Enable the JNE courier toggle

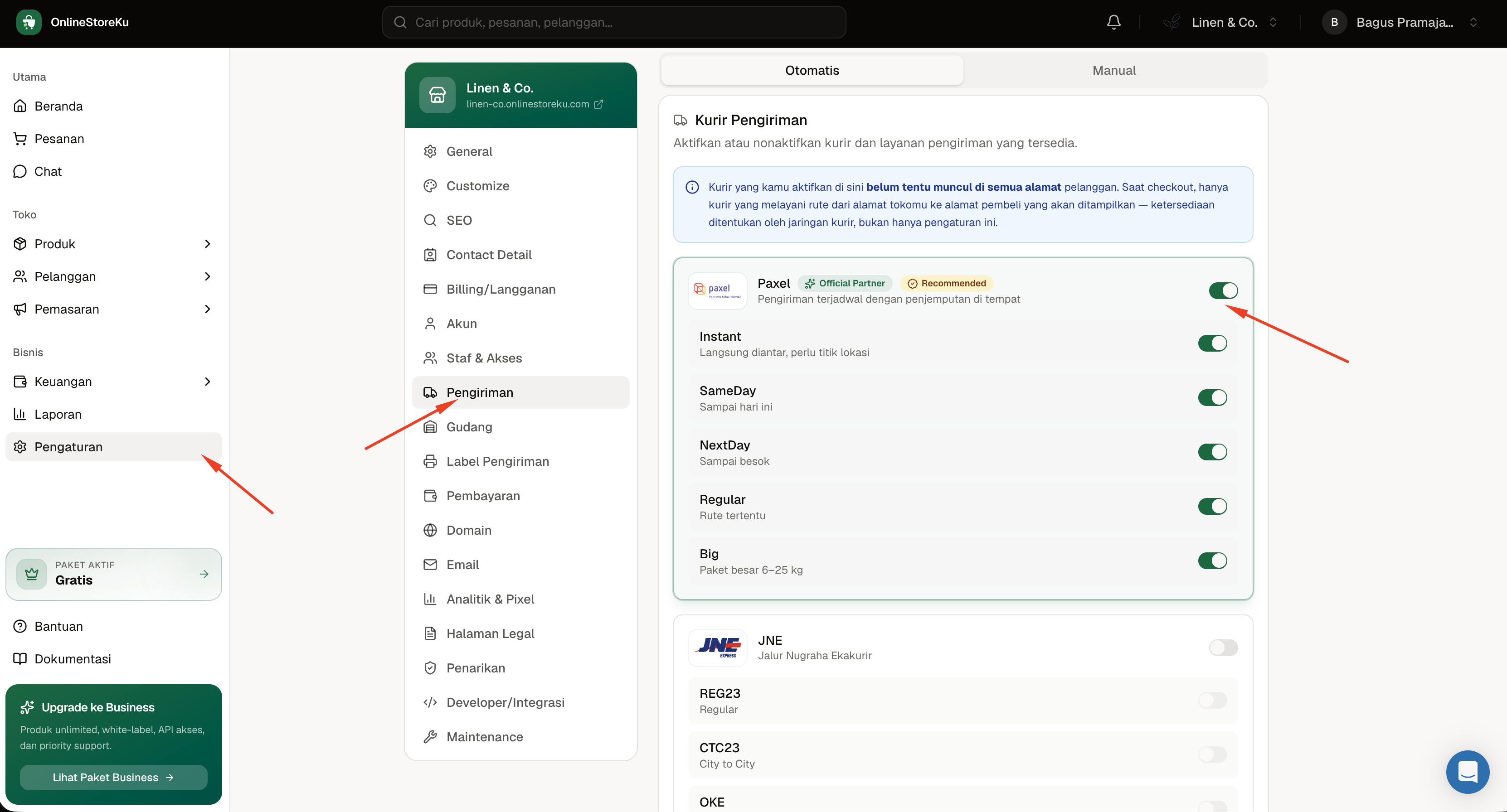[x=1223, y=648]
